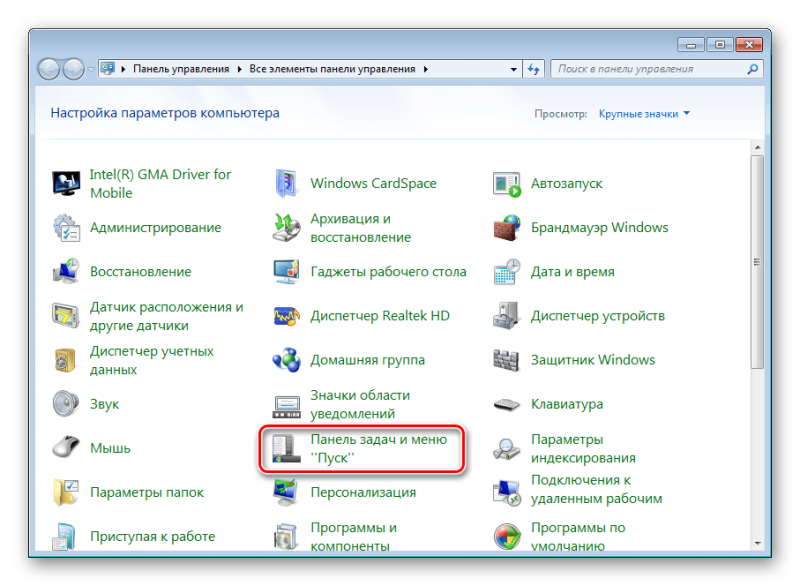Screen dimensions: 800x586
Task: Click Диспетчер устройств text link
Action: coord(597,316)
